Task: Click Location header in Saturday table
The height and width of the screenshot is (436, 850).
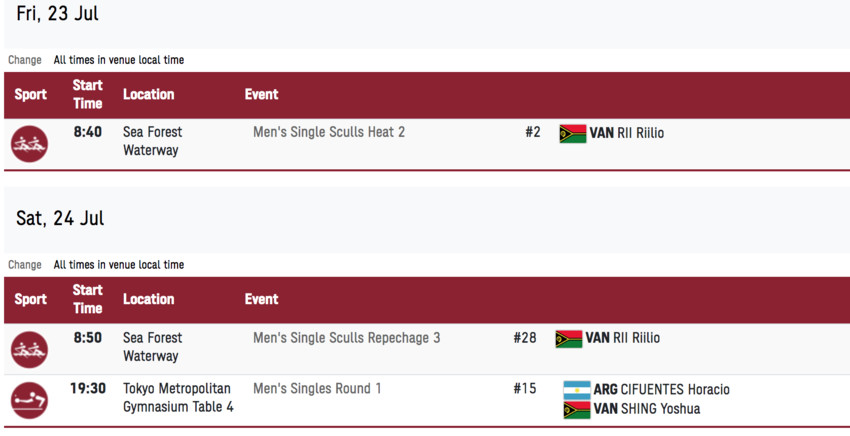Action: (x=149, y=299)
